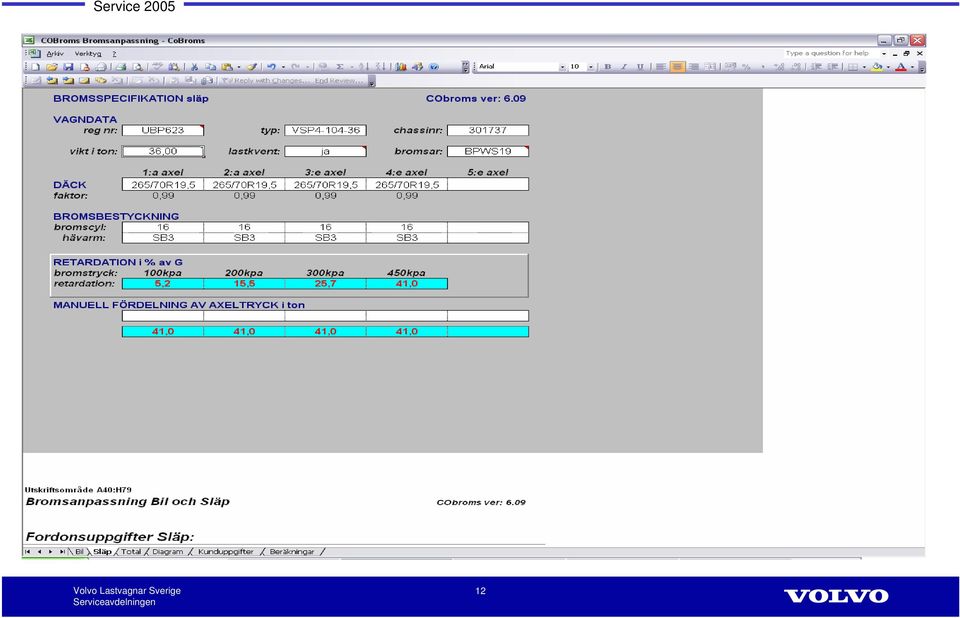
Task: Jump to the first sheet tab
Action: coord(28,552)
